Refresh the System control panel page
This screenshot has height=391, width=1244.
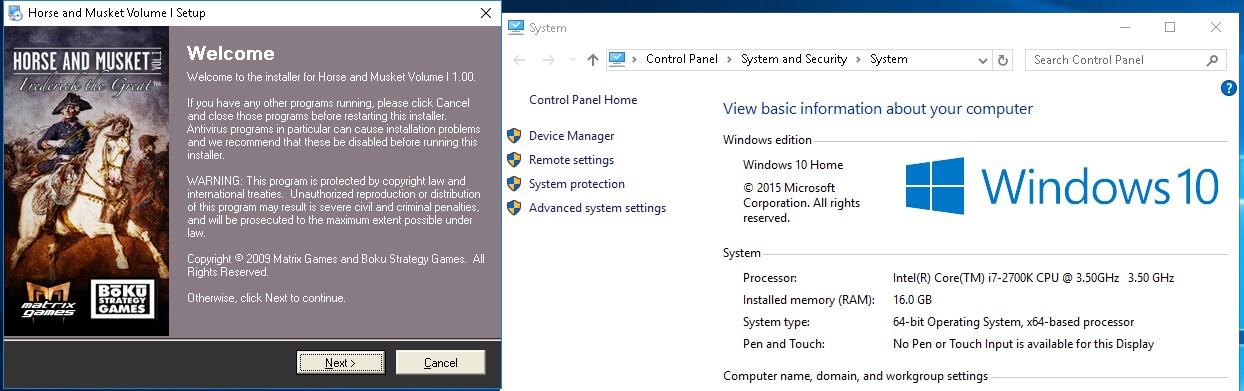pyautogui.click(x=1004, y=60)
